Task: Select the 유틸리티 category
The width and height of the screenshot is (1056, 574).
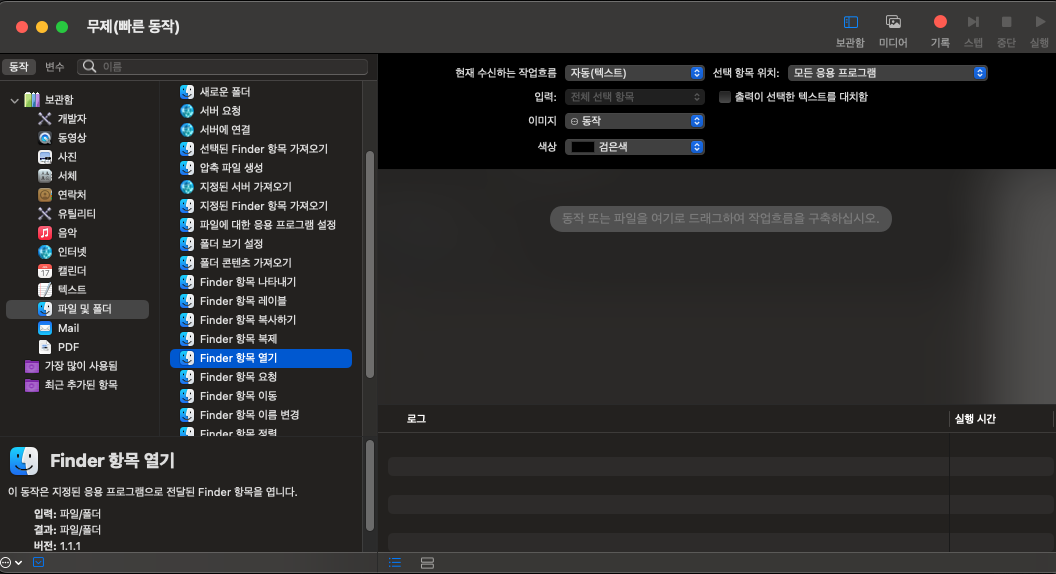Action: tap(77, 214)
